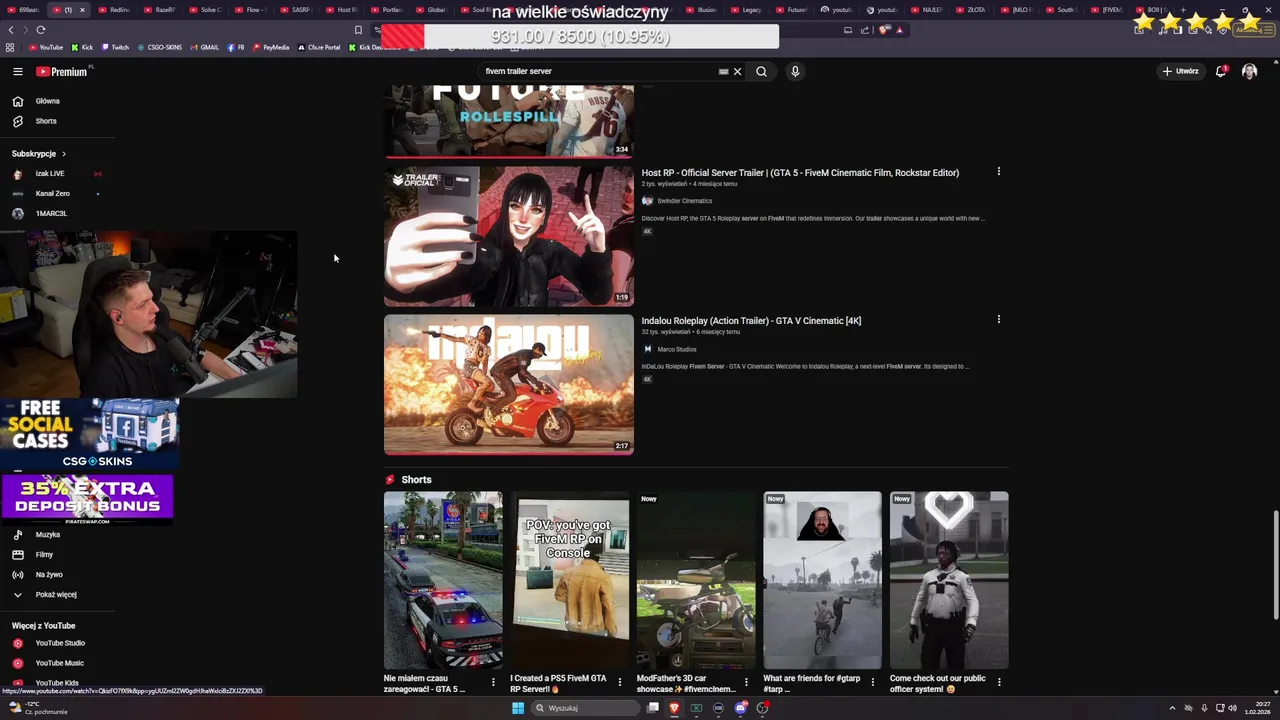Open the notifications bell
The image size is (1280, 720).
point(1221,71)
